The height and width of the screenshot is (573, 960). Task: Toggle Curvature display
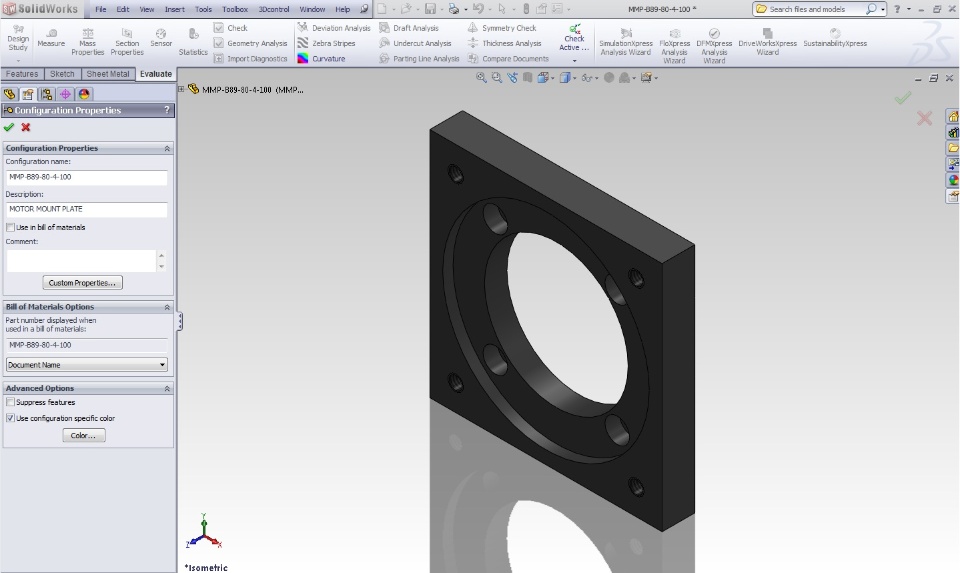(x=321, y=59)
